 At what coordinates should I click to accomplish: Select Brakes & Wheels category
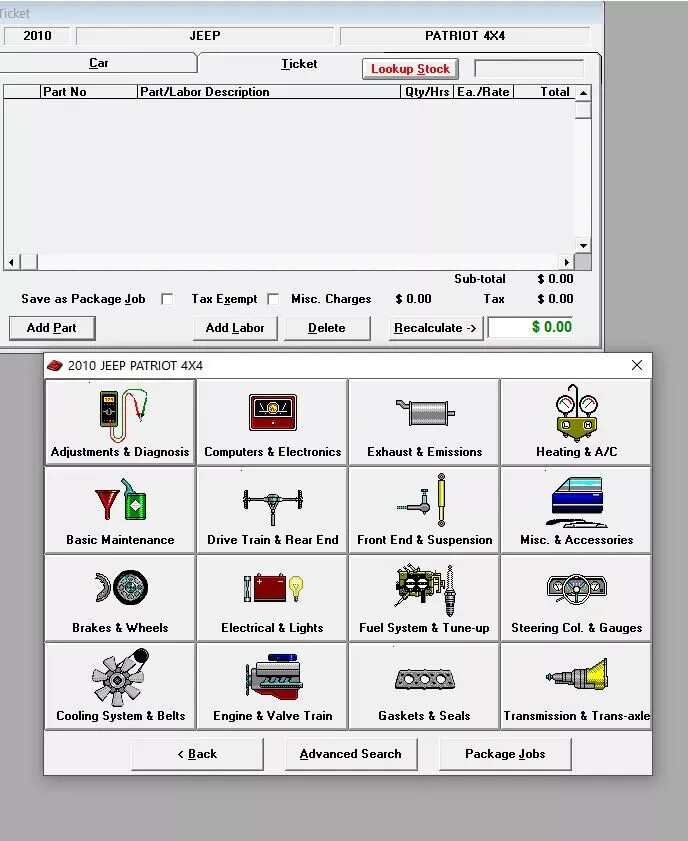click(x=120, y=598)
